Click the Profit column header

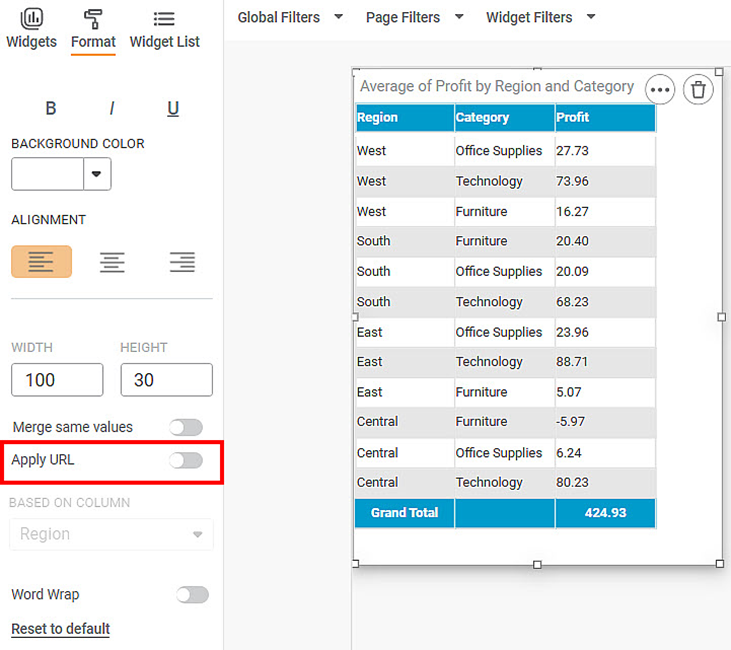tap(604, 117)
